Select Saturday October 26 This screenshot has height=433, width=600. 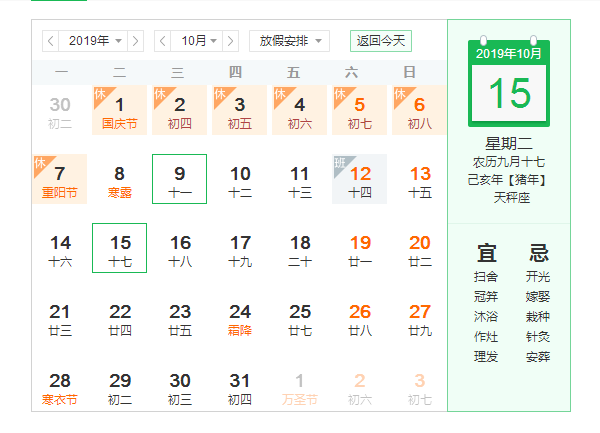(x=360, y=318)
